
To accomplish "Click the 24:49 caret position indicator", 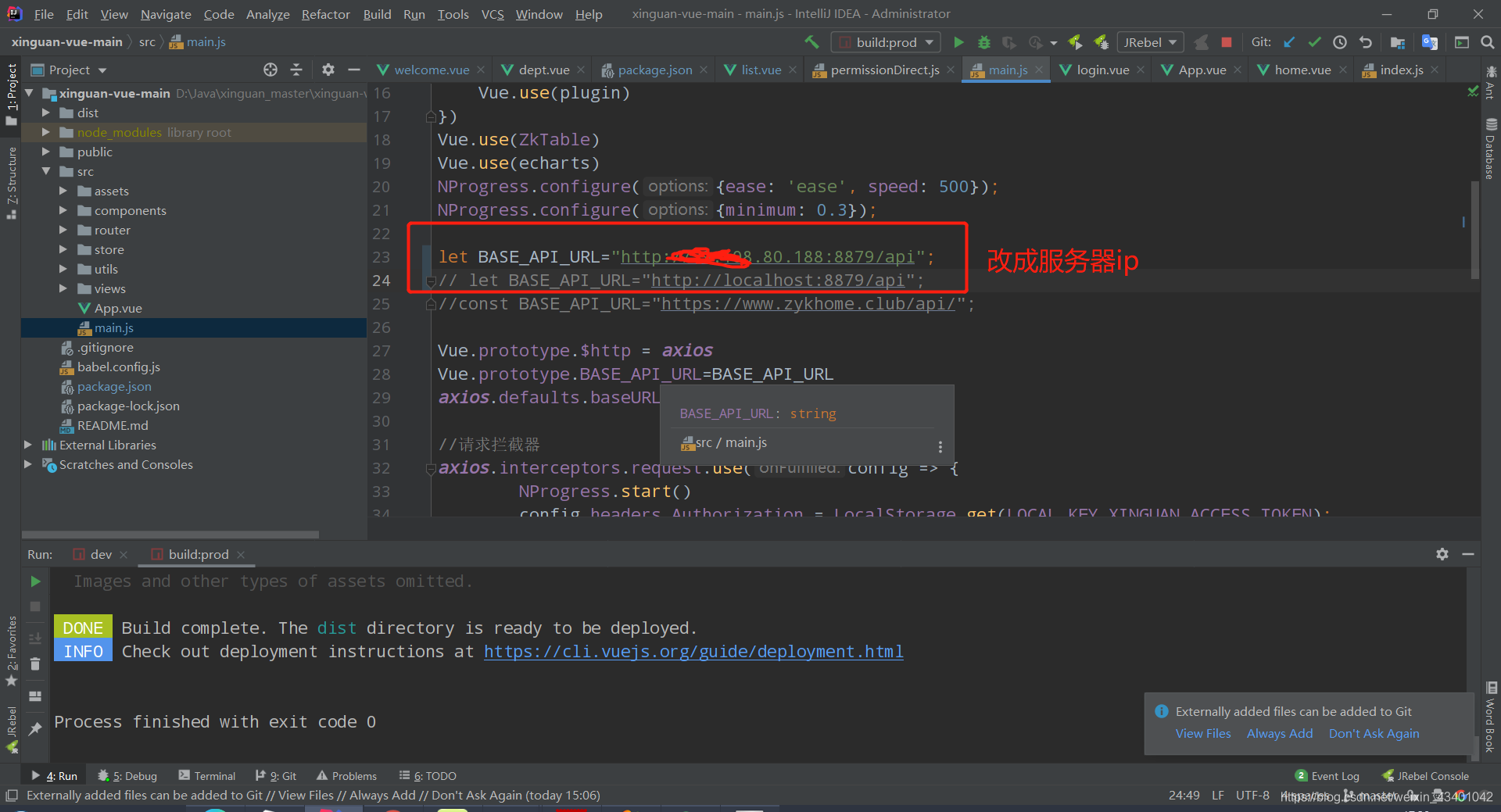I will pos(1184,796).
